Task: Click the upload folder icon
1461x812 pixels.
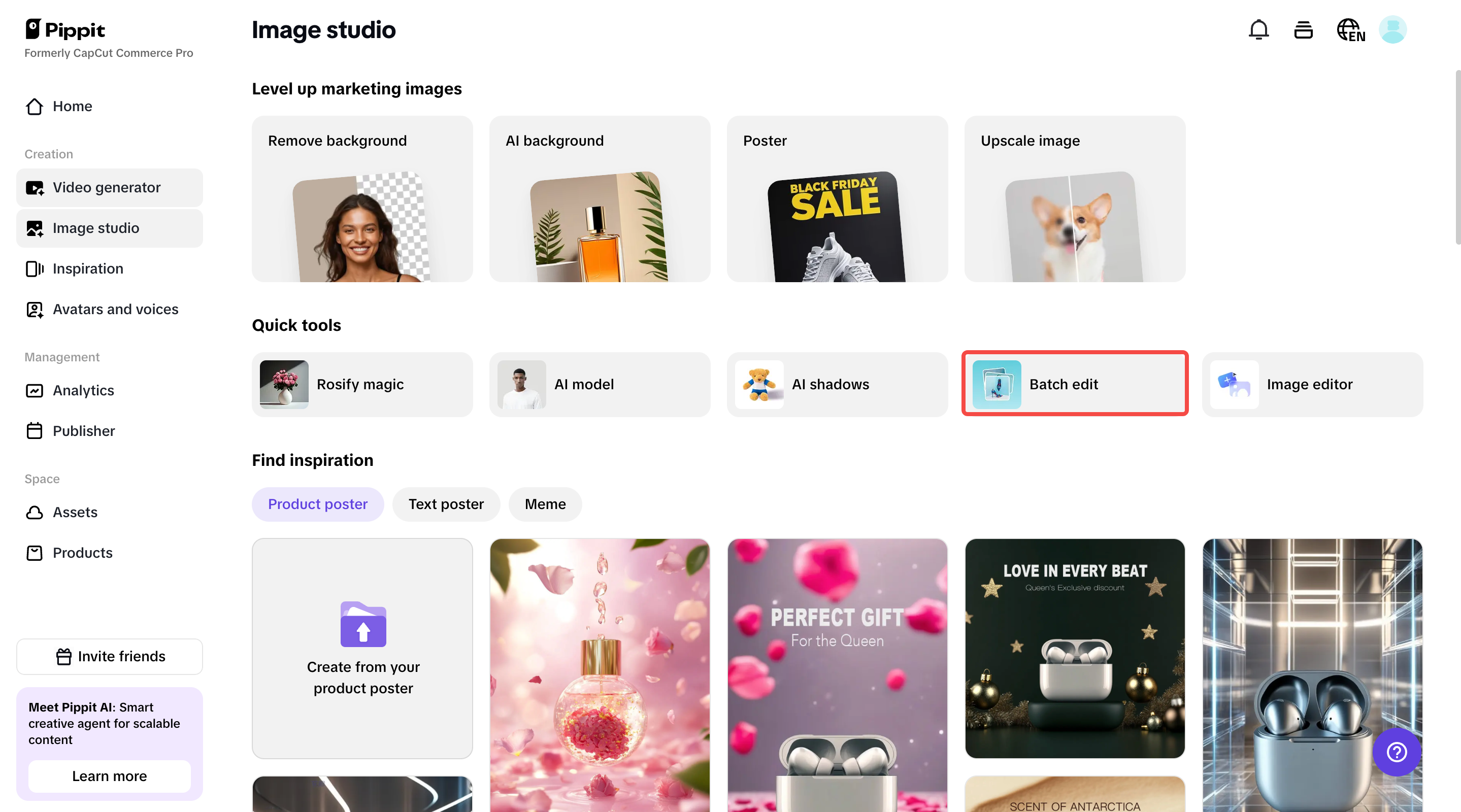Action: click(x=363, y=624)
